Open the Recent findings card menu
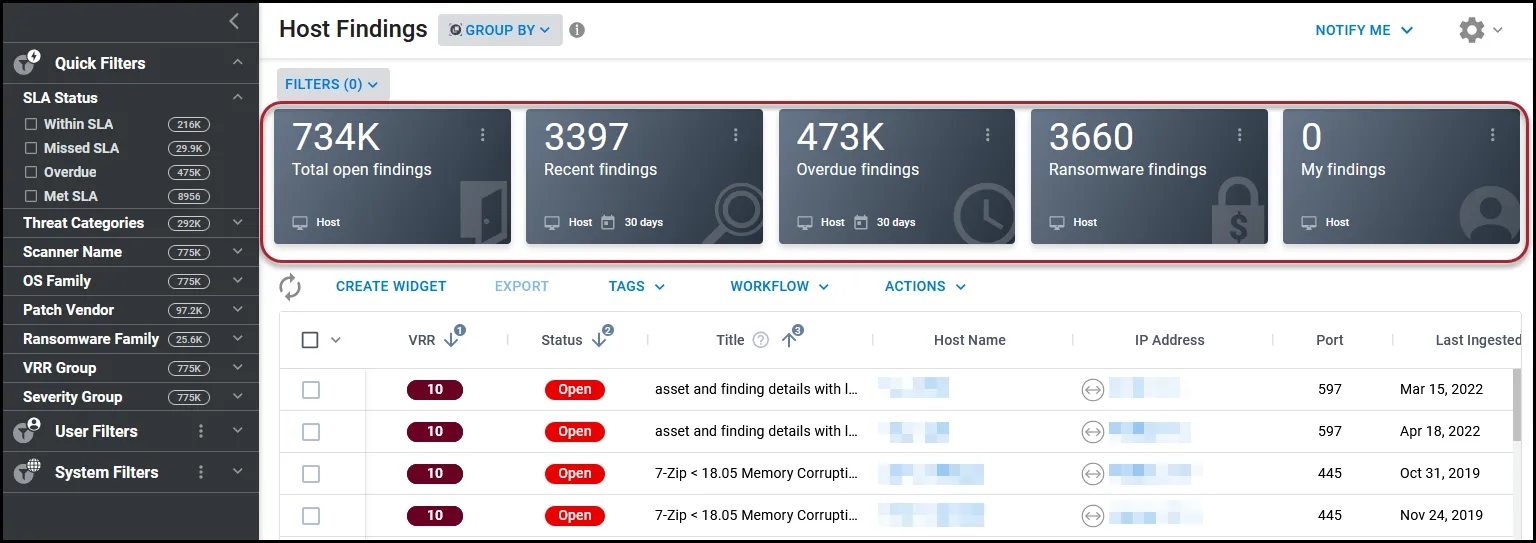Screen dimensions: 1536x543 [x=736, y=135]
